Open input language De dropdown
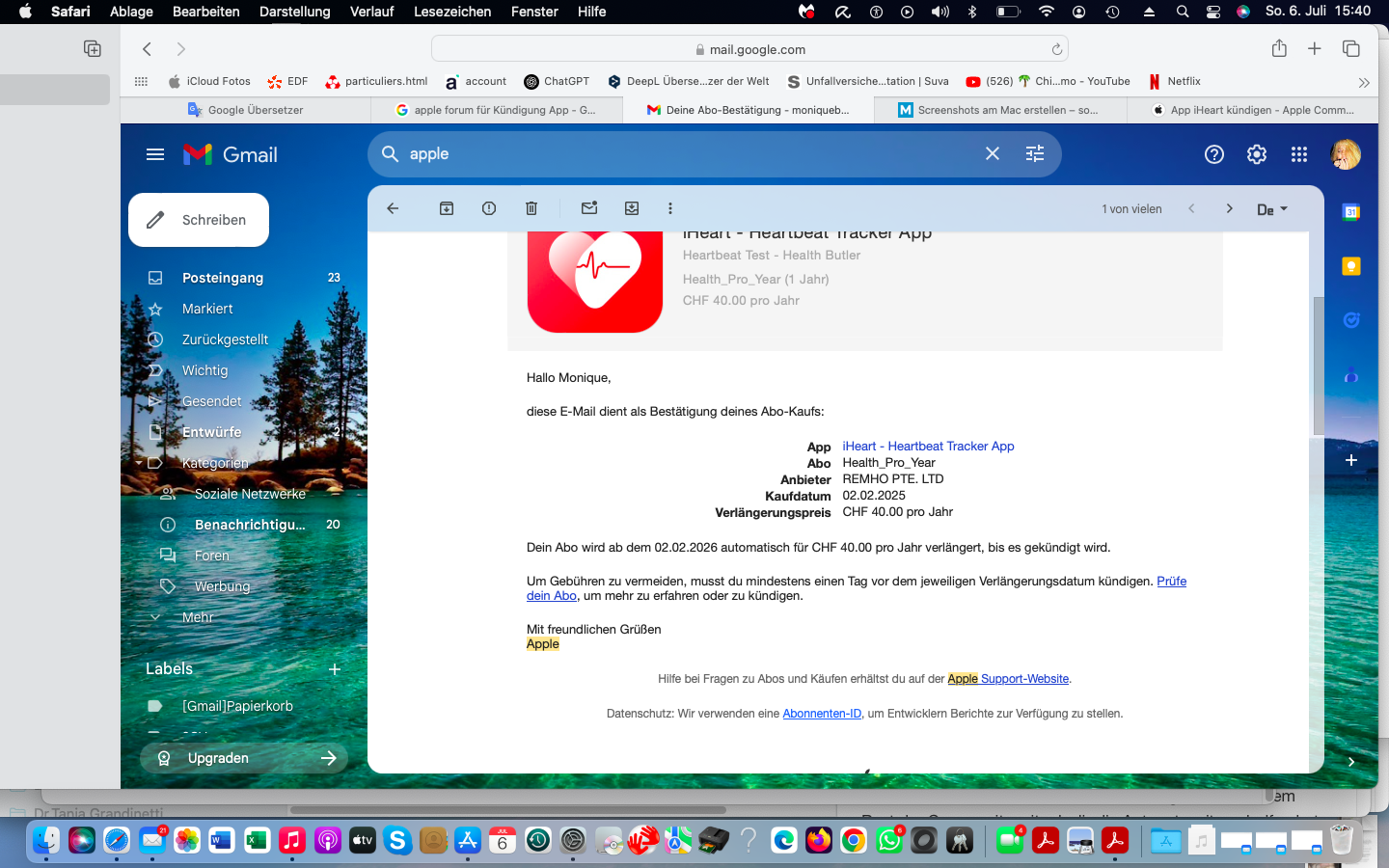The height and width of the screenshot is (868, 1389). coord(1272,209)
